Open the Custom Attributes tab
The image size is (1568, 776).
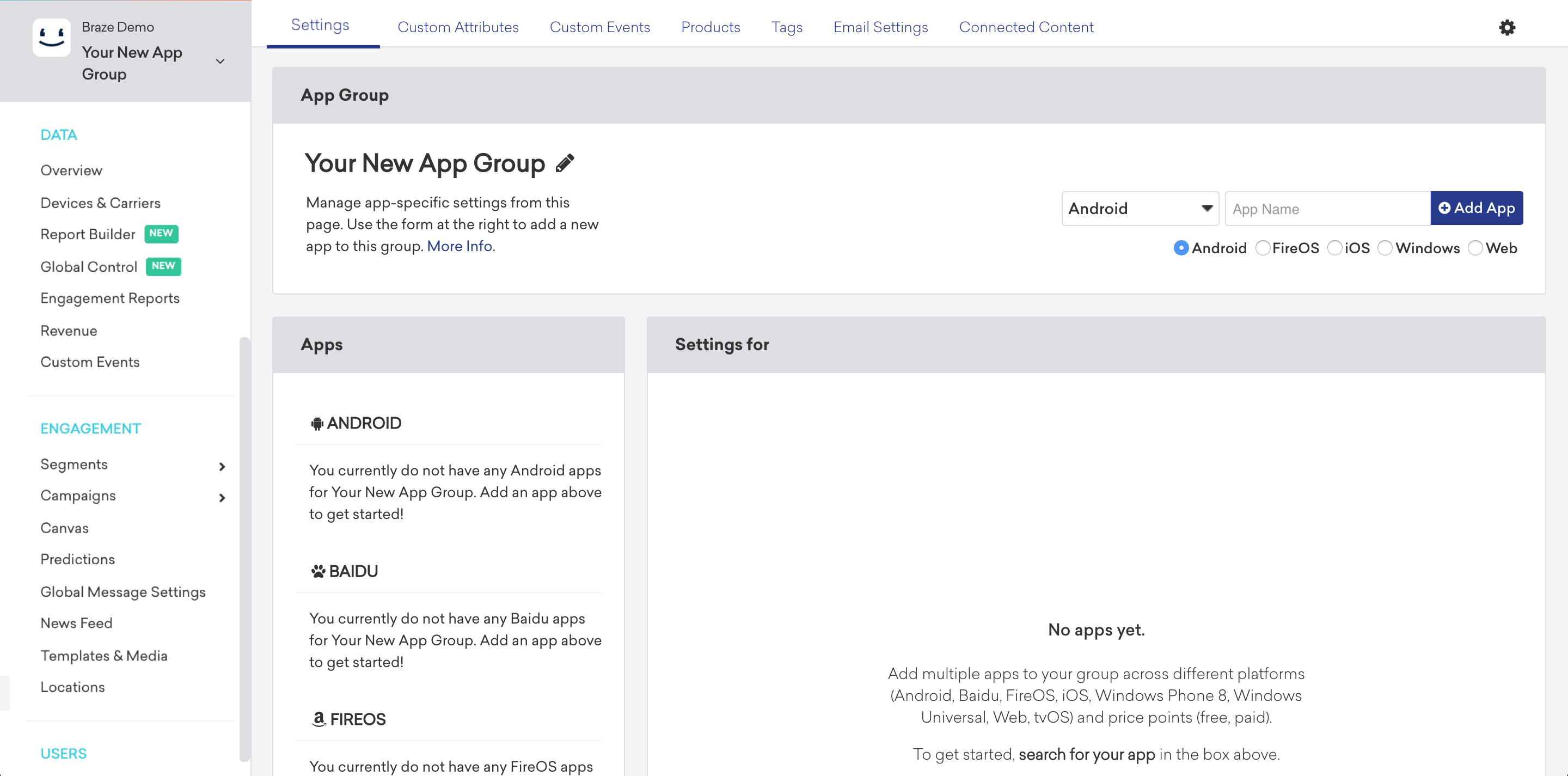click(458, 27)
